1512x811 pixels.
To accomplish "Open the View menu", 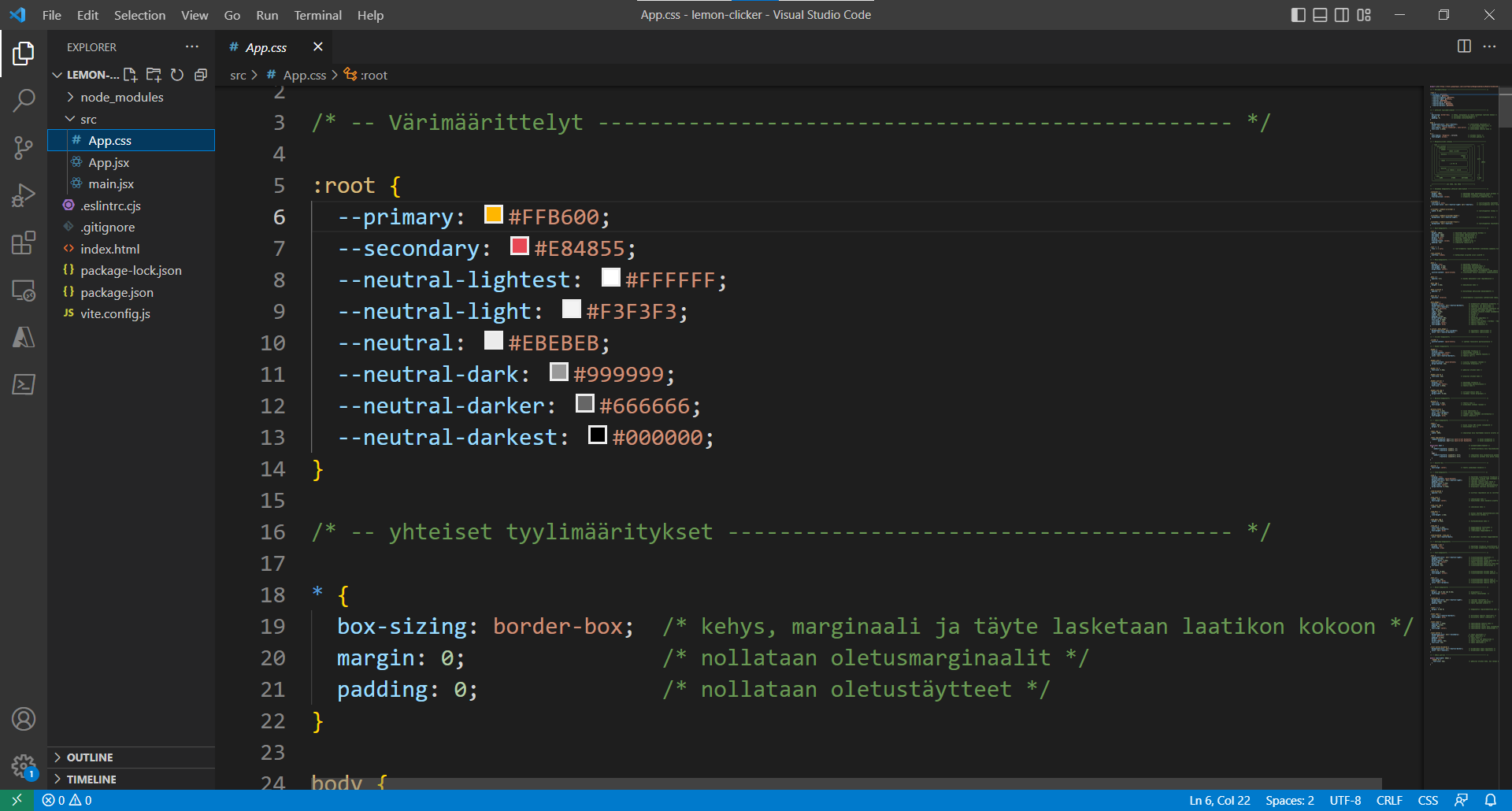I will [195, 15].
